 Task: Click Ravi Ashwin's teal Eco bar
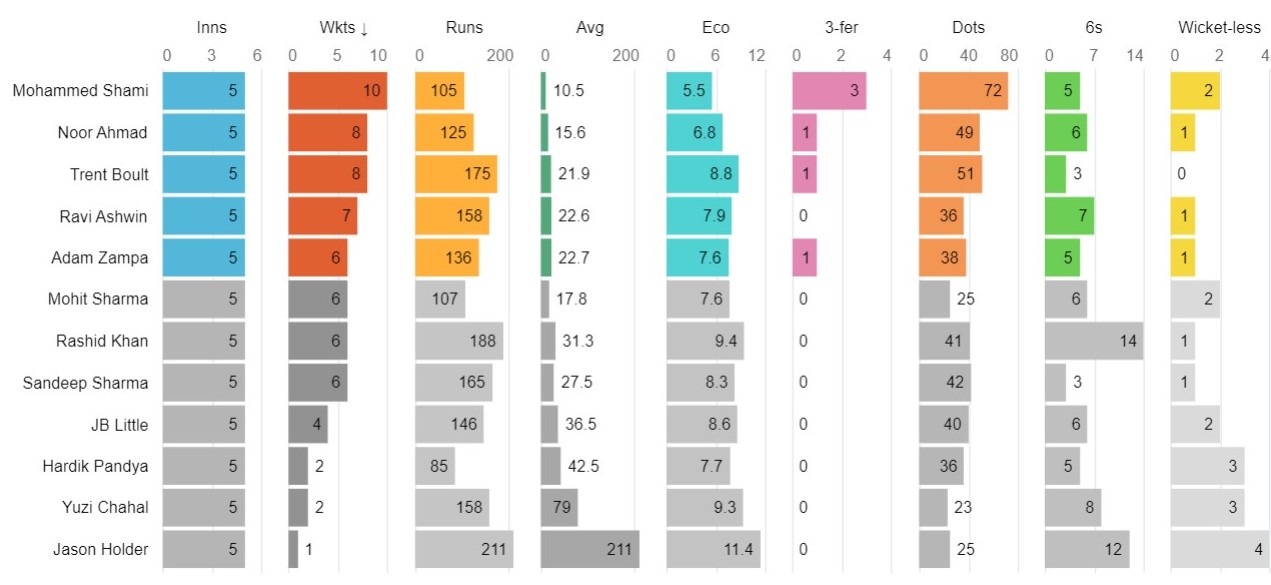click(x=699, y=216)
